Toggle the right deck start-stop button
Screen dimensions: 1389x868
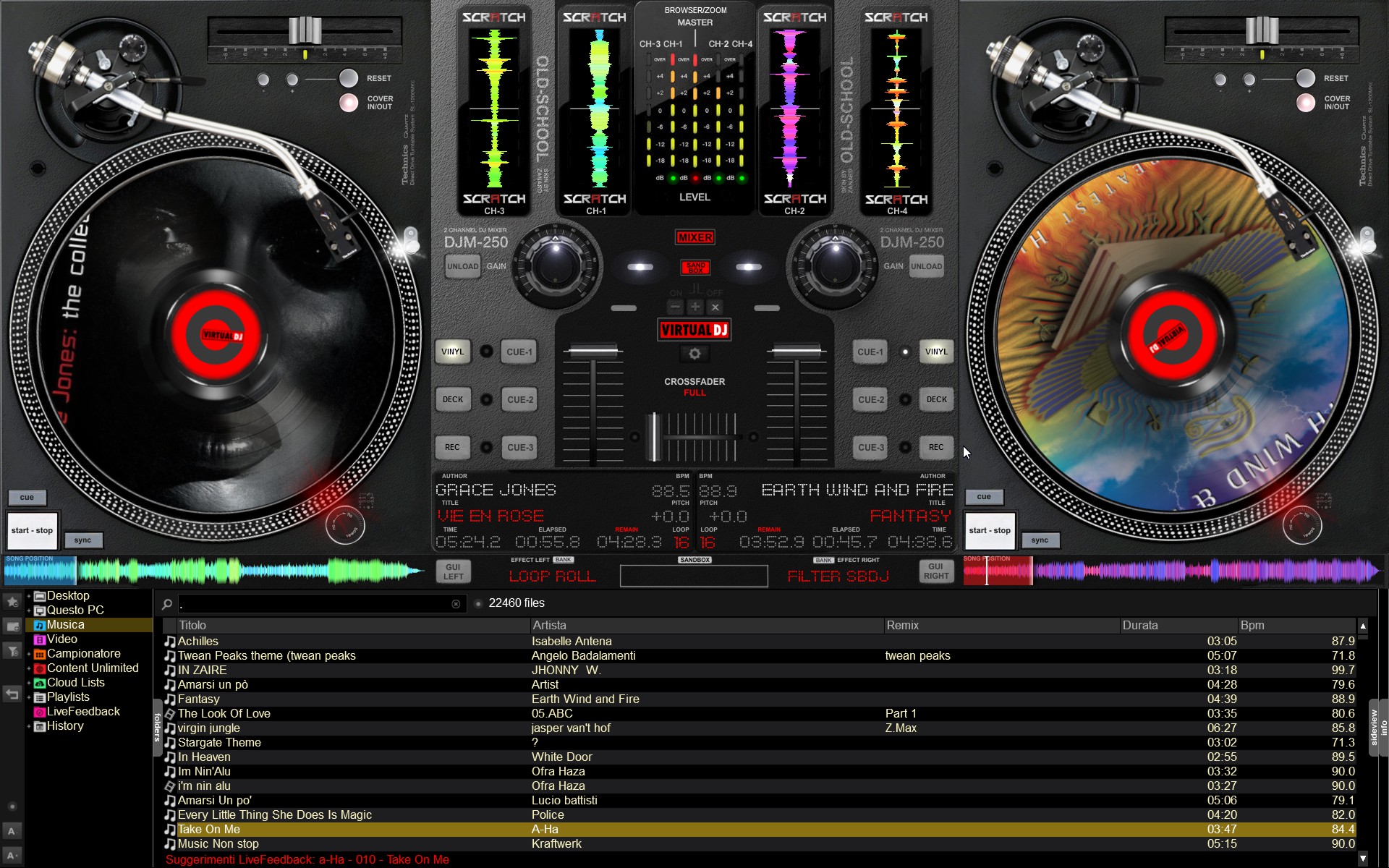pyautogui.click(x=990, y=530)
